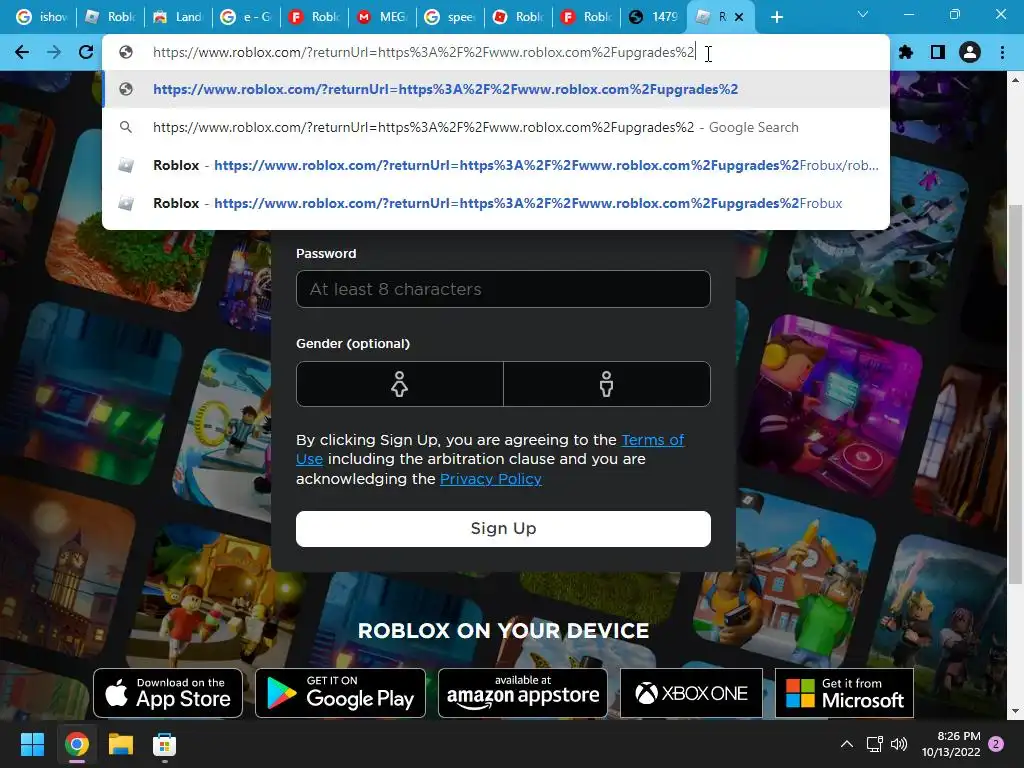Screen dimensions: 1024x768
Task: Click inside the address bar URL text
Action: pos(423,52)
